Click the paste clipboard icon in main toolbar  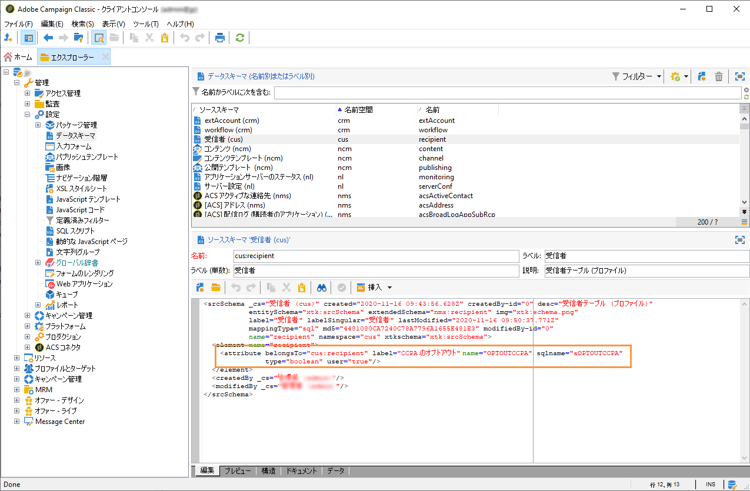[x=164, y=38]
